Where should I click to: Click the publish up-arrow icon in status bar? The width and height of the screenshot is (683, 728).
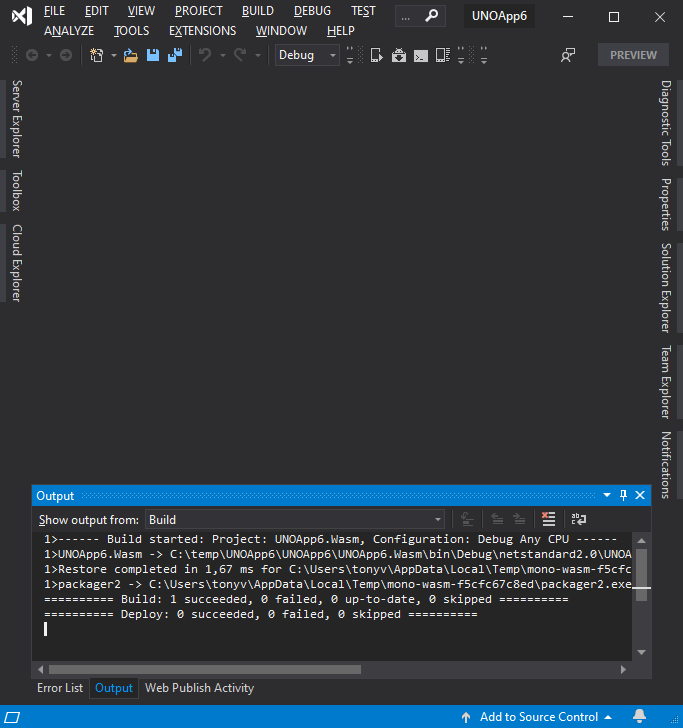(x=466, y=717)
